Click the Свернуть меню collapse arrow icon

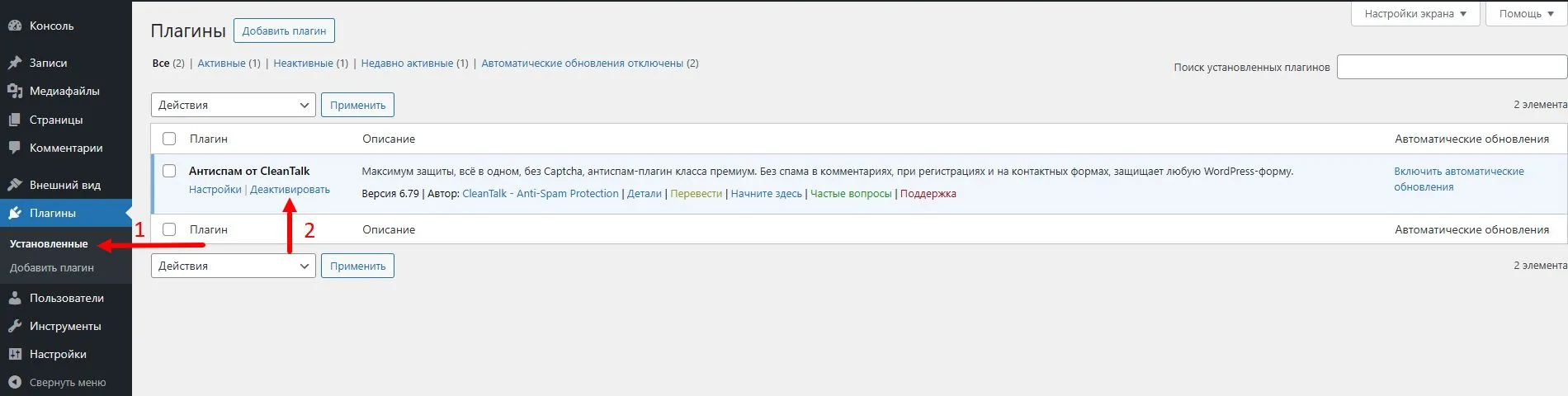(x=14, y=382)
